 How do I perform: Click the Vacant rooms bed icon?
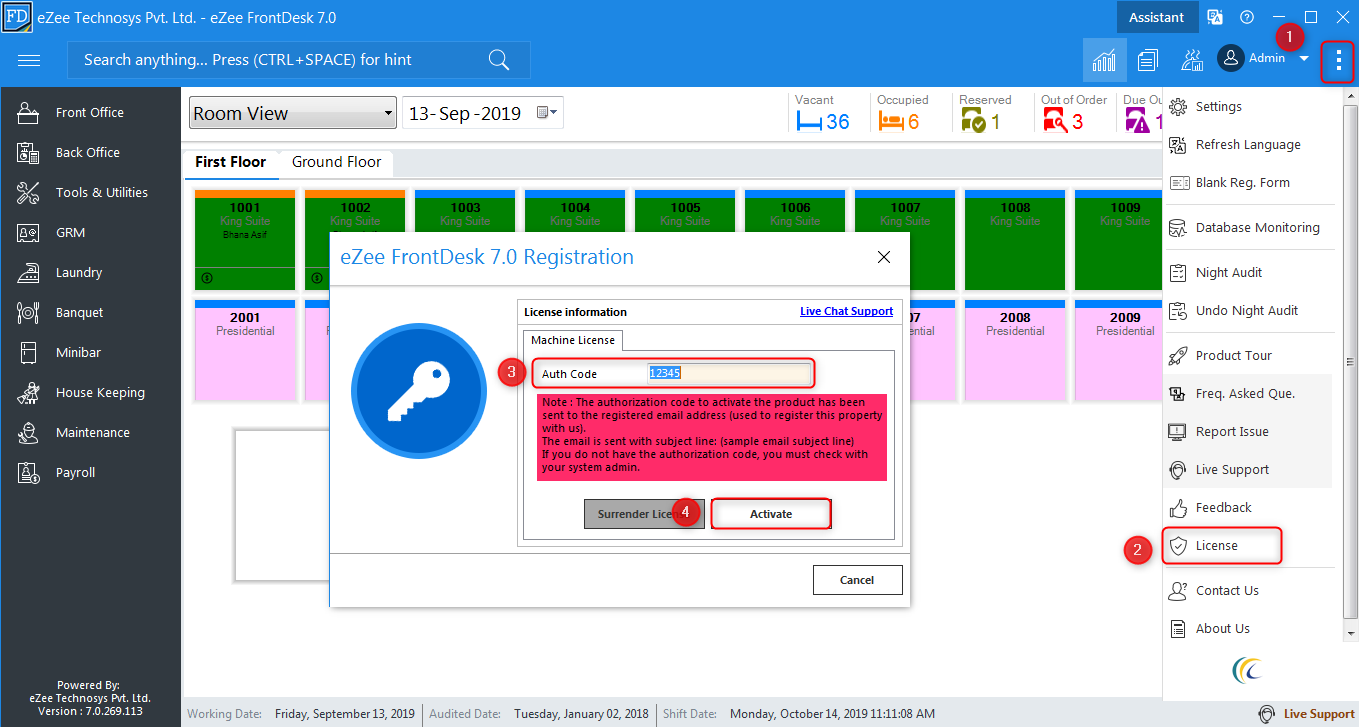tap(808, 122)
